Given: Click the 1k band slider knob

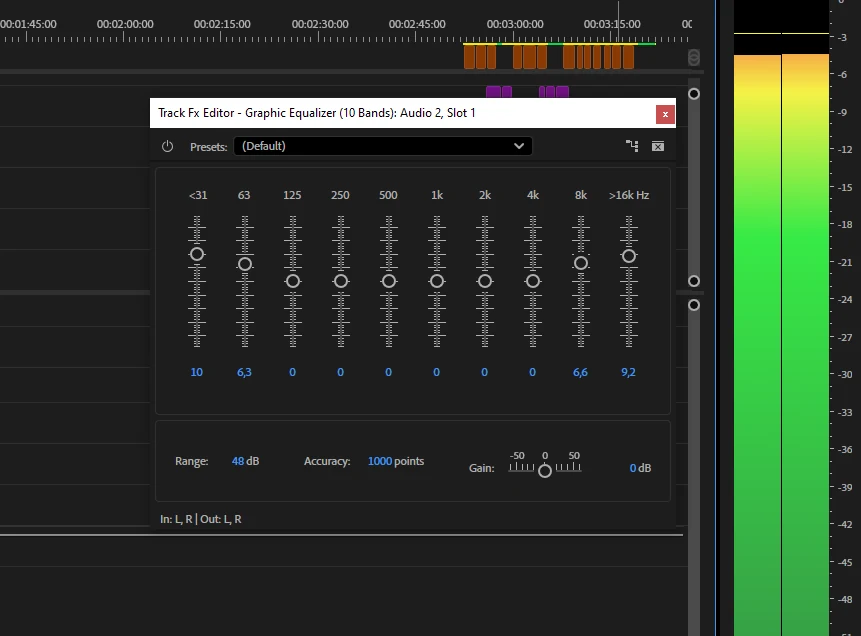Looking at the screenshot, I should point(437,281).
